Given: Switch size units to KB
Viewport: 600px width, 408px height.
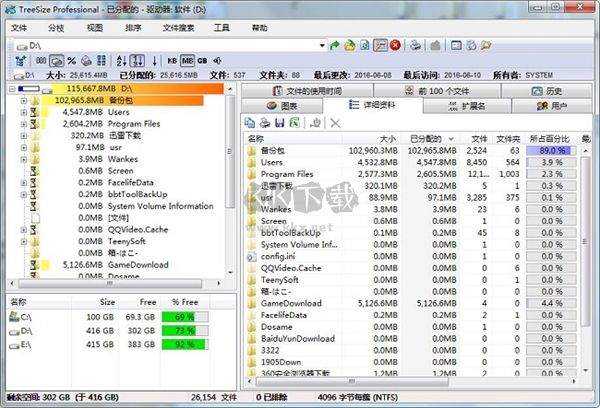Looking at the screenshot, I should pyautogui.click(x=172, y=60).
